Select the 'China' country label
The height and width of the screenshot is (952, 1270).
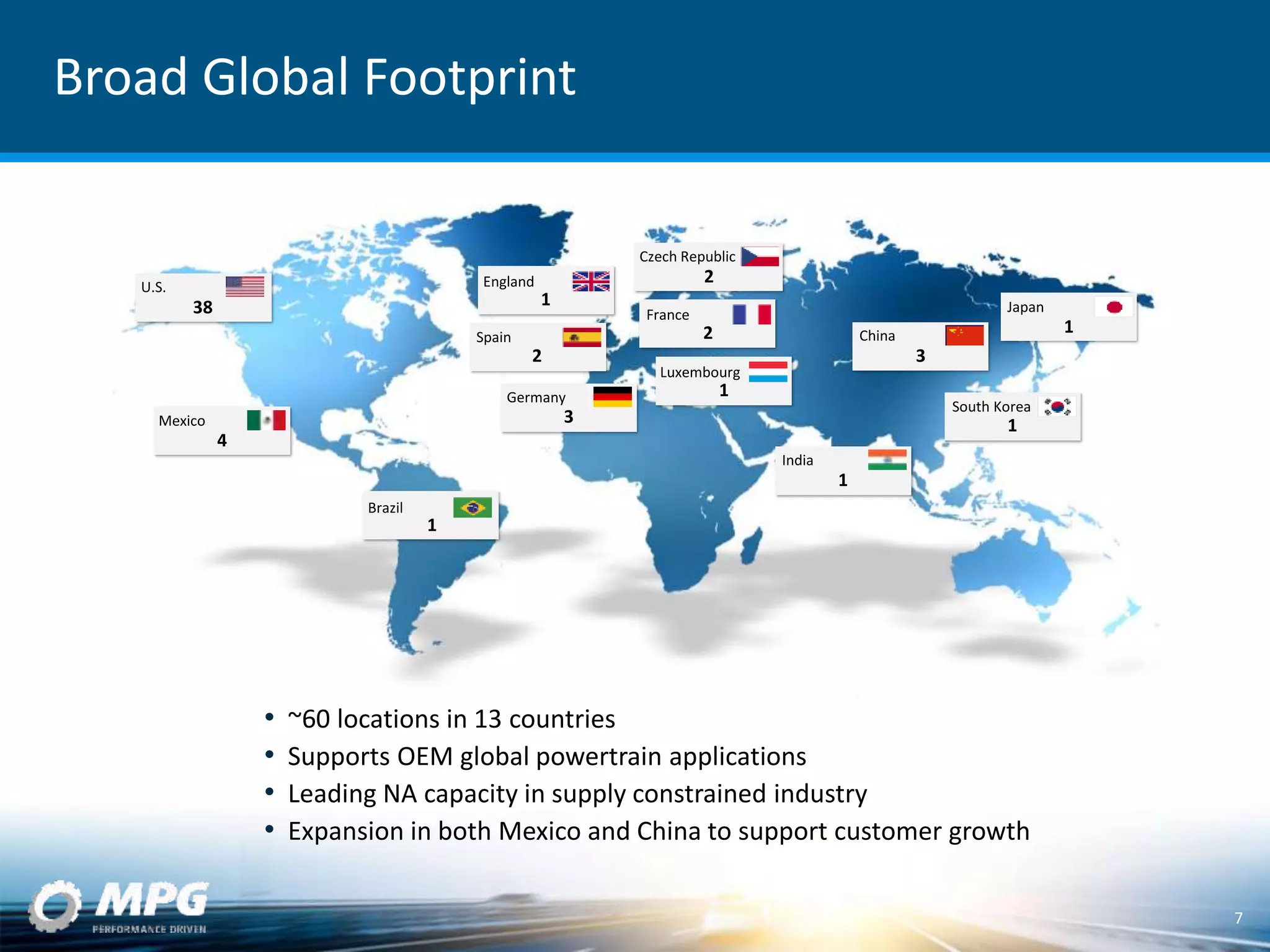(877, 336)
